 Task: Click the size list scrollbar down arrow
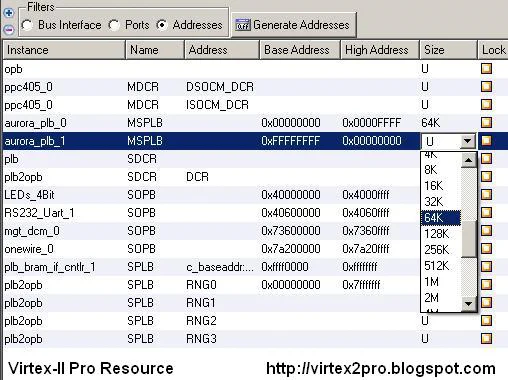[x=469, y=303]
